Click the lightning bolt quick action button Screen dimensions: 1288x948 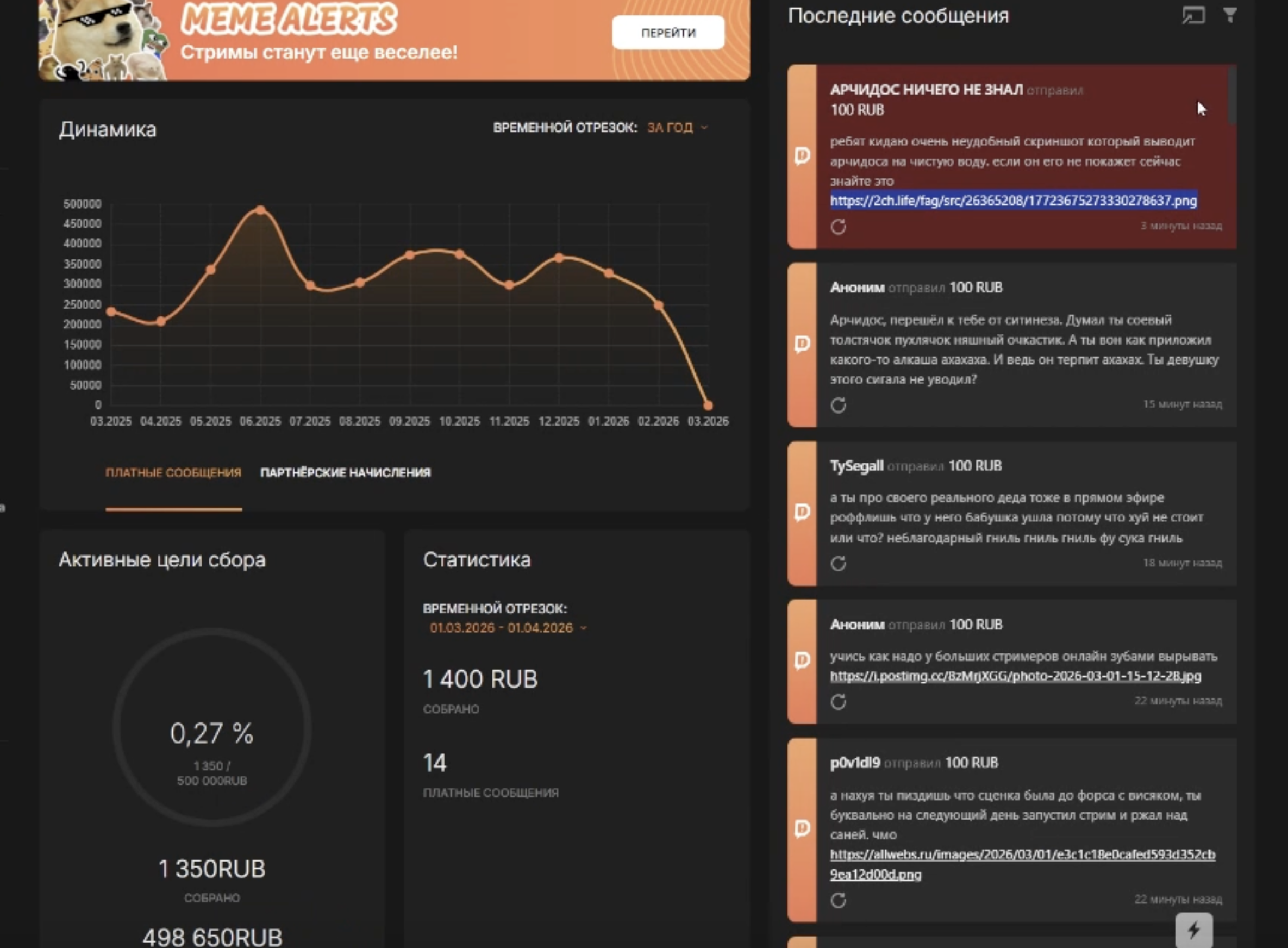pyautogui.click(x=1193, y=930)
